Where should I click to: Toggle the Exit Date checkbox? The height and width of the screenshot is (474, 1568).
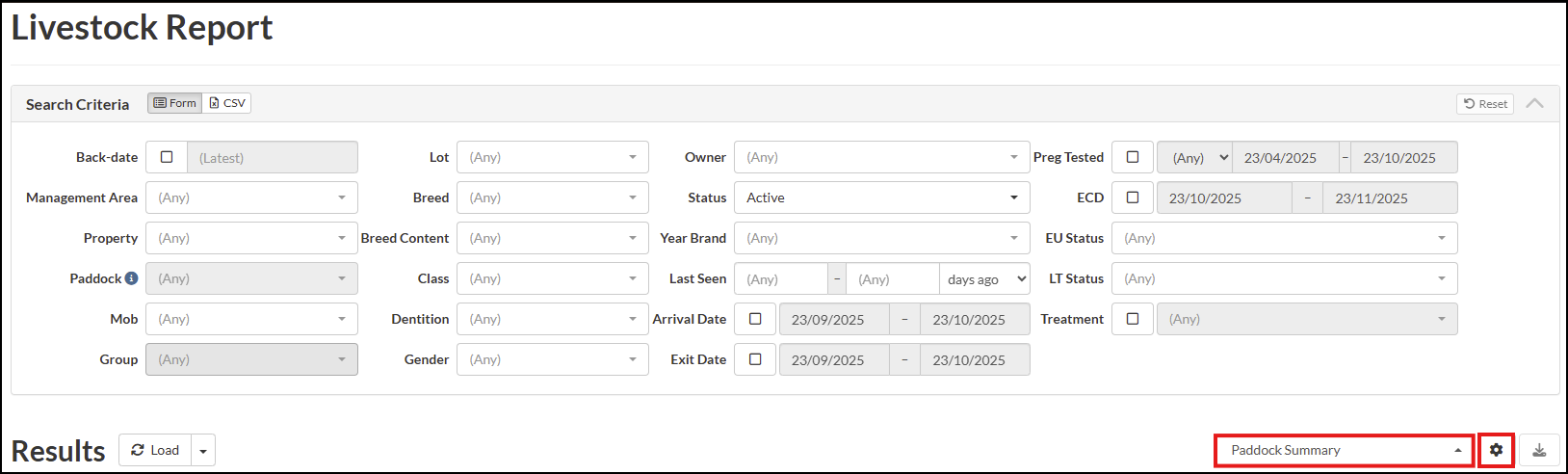click(x=755, y=359)
